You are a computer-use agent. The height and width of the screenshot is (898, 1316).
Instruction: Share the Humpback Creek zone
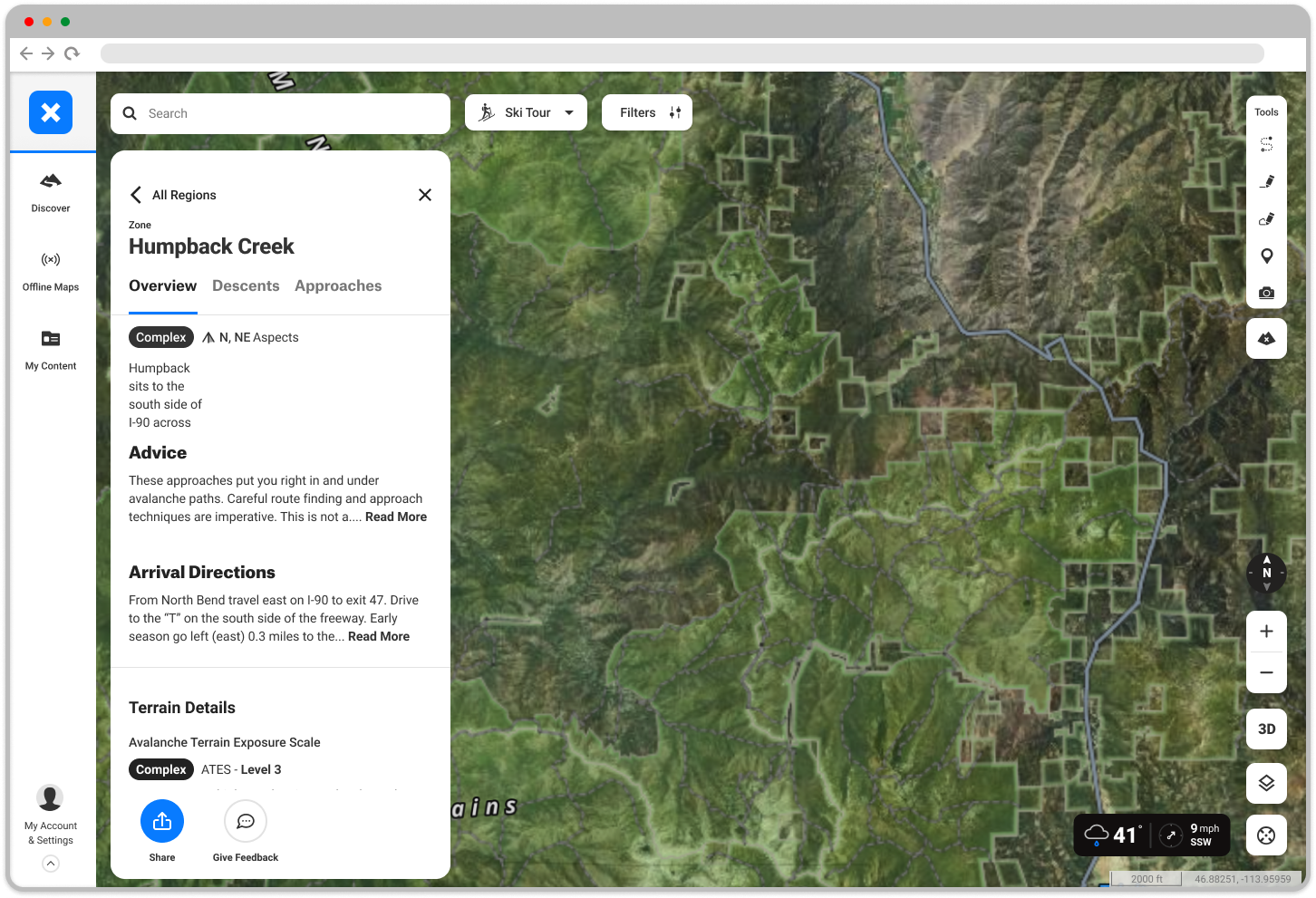(x=162, y=821)
